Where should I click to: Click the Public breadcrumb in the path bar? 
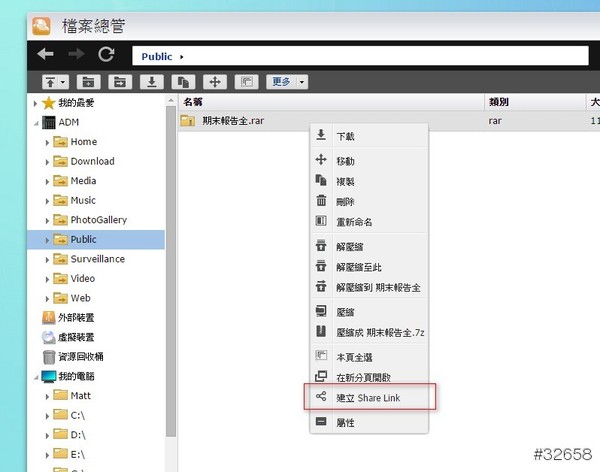pyautogui.click(x=157, y=57)
